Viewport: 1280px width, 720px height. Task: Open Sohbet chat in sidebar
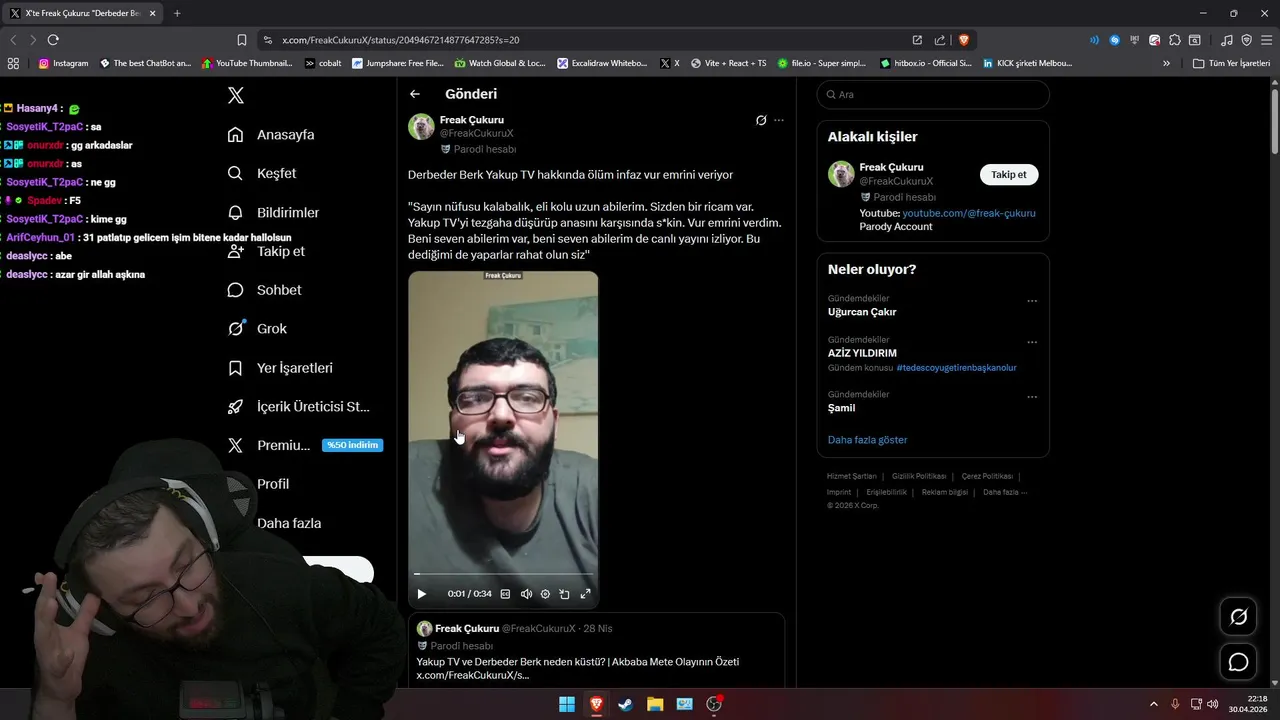coord(264,290)
